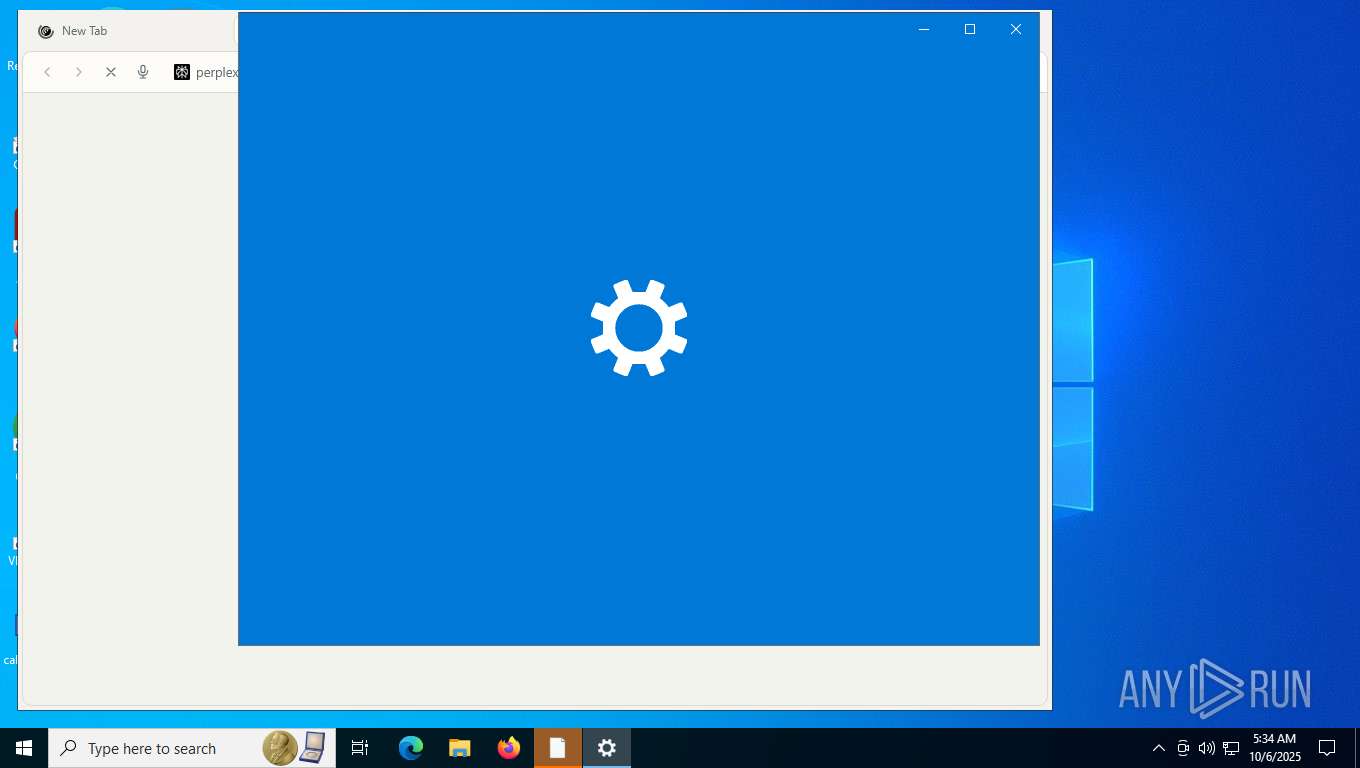The width and height of the screenshot is (1360, 768).
Task: Activate the browser microphone voice input
Action: click(x=143, y=72)
